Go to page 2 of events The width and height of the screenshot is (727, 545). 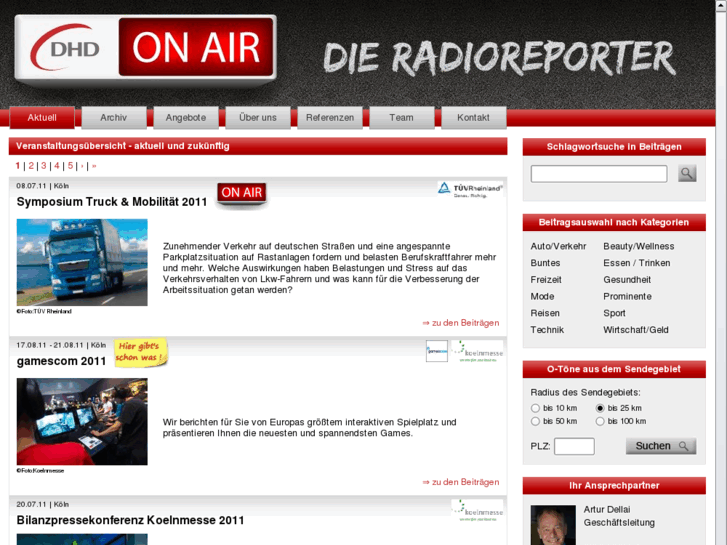(31, 166)
